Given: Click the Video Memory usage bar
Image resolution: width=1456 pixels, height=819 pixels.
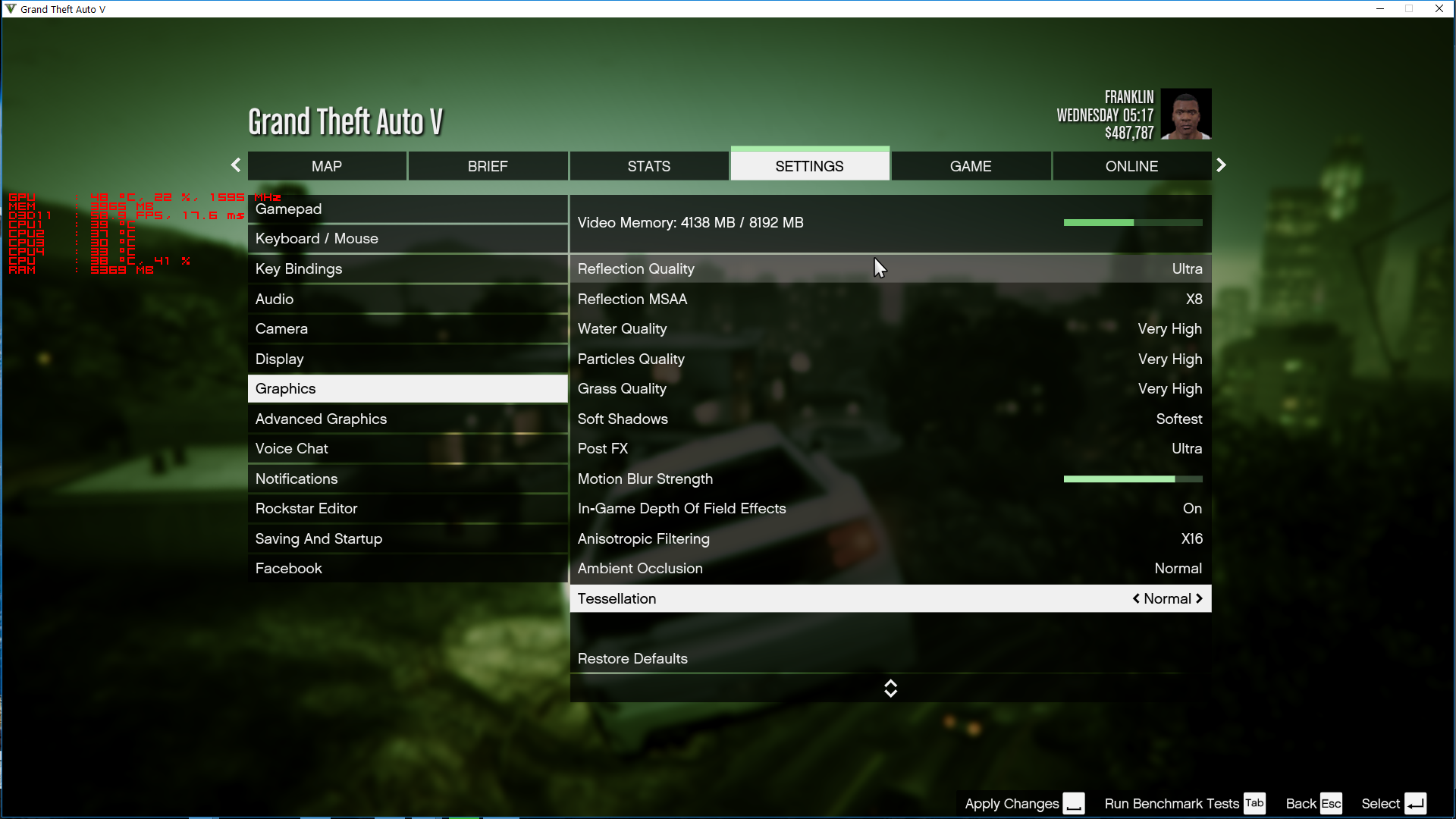Looking at the screenshot, I should (1133, 223).
